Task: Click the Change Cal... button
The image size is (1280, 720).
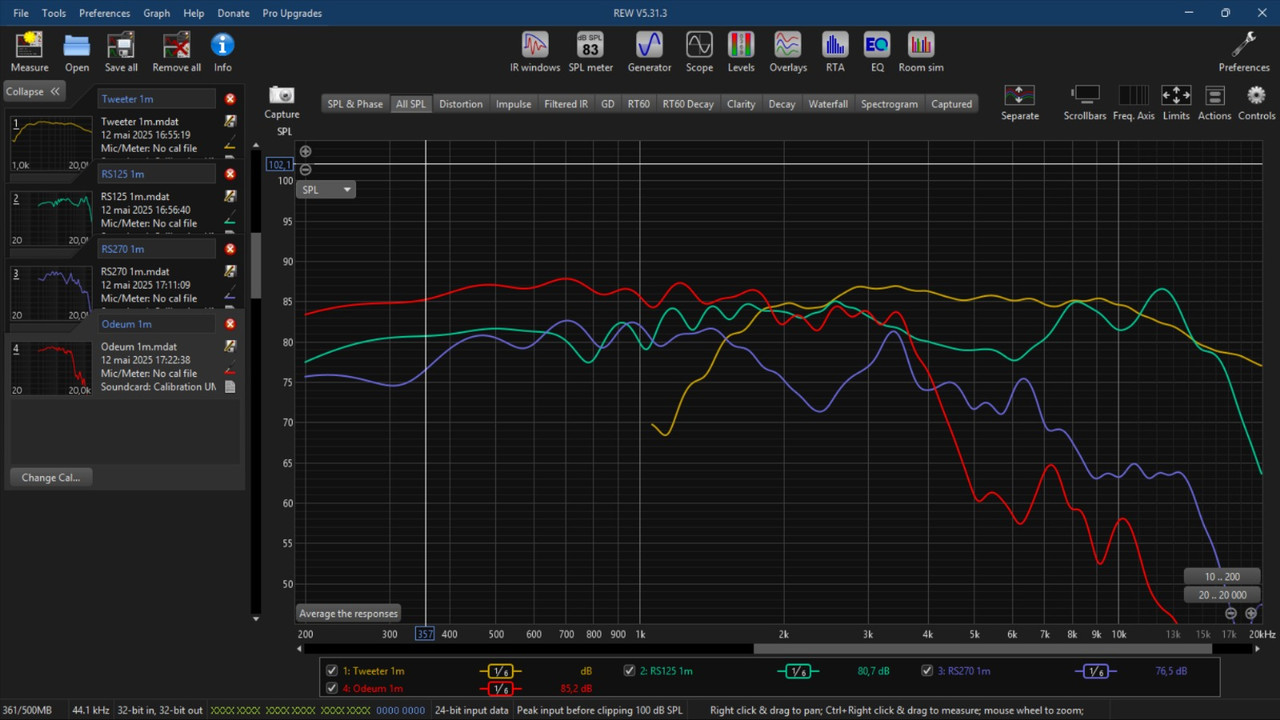Action: coord(51,477)
